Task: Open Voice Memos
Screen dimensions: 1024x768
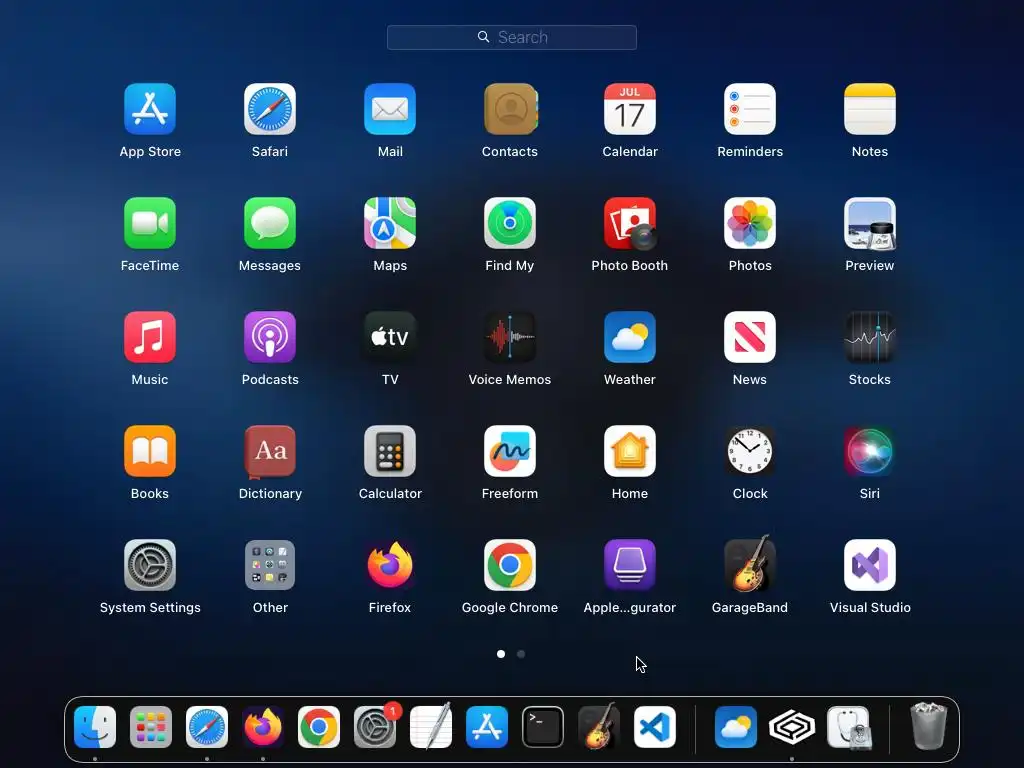Action: [x=510, y=337]
